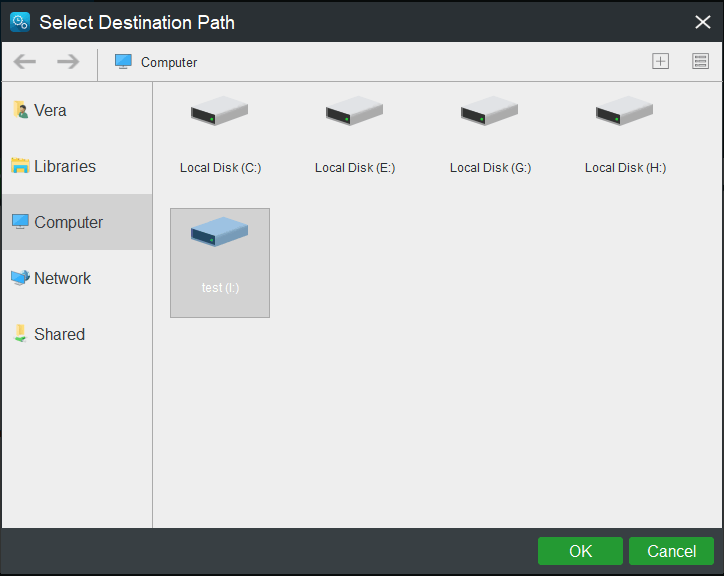Go forward with the right arrow
Image resolution: width=724 pixels, height=576 pixels.
pyautogui.click(x=68, y=61)
